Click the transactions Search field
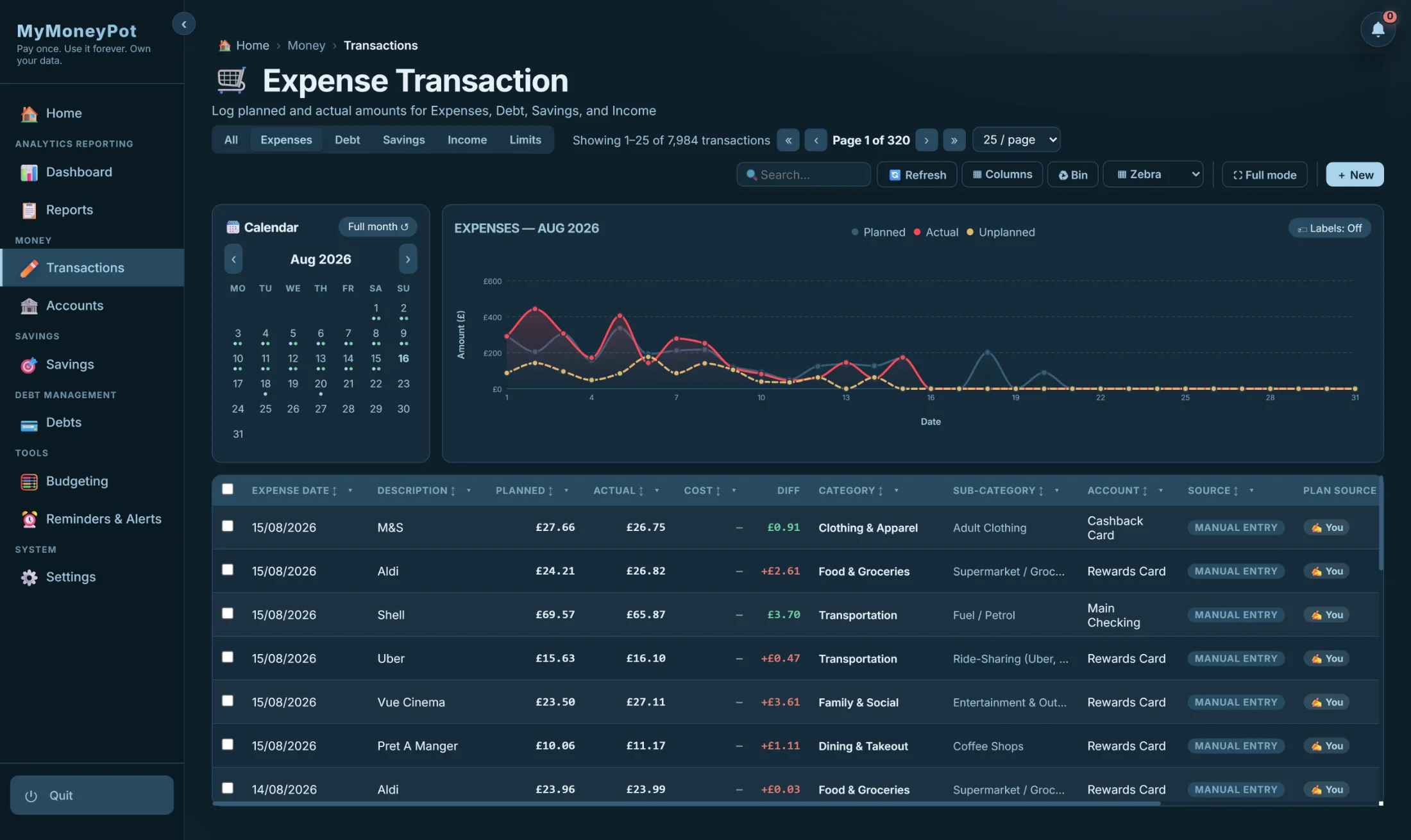The image size is (1411, 840). [804, 174]
